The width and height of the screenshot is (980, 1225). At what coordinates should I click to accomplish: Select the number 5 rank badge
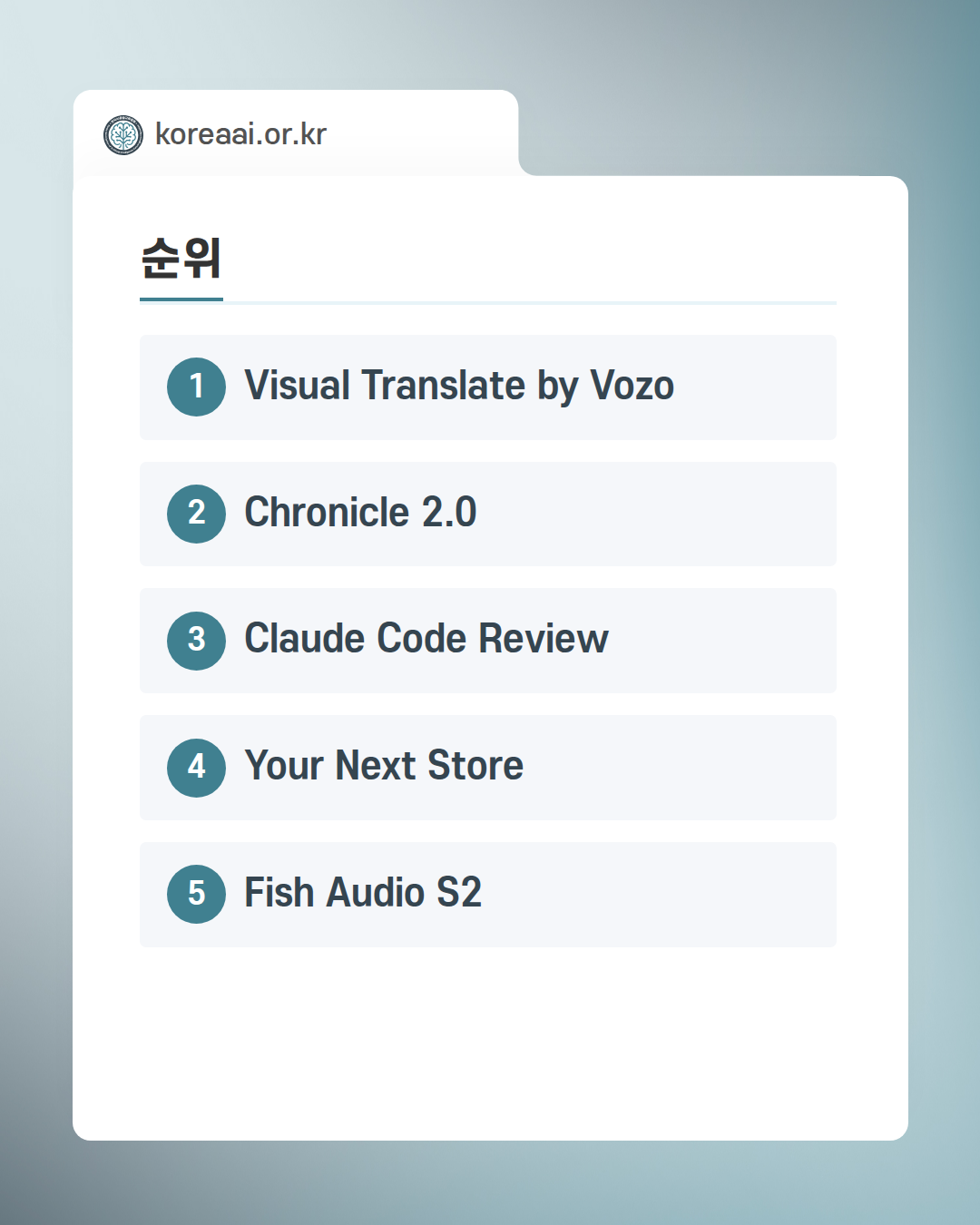pyautogui.click(x=196, y=894)
